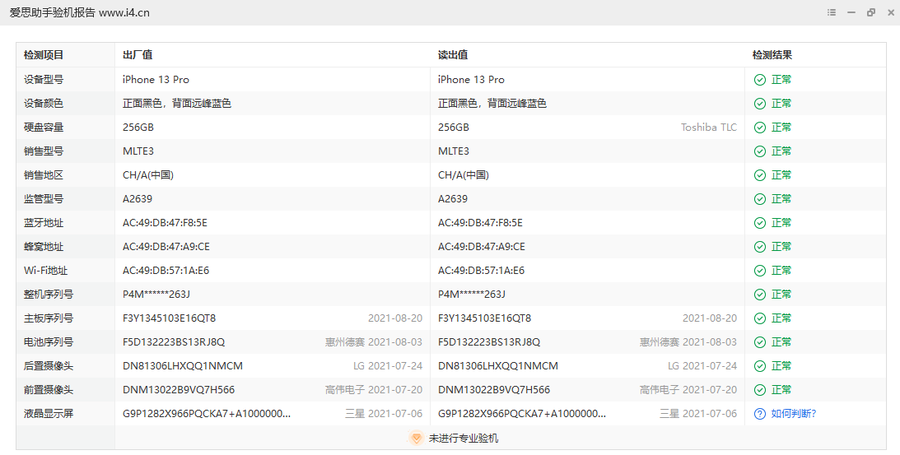Click the factory 整机序列号 value P4M******263J

(156, 294)
